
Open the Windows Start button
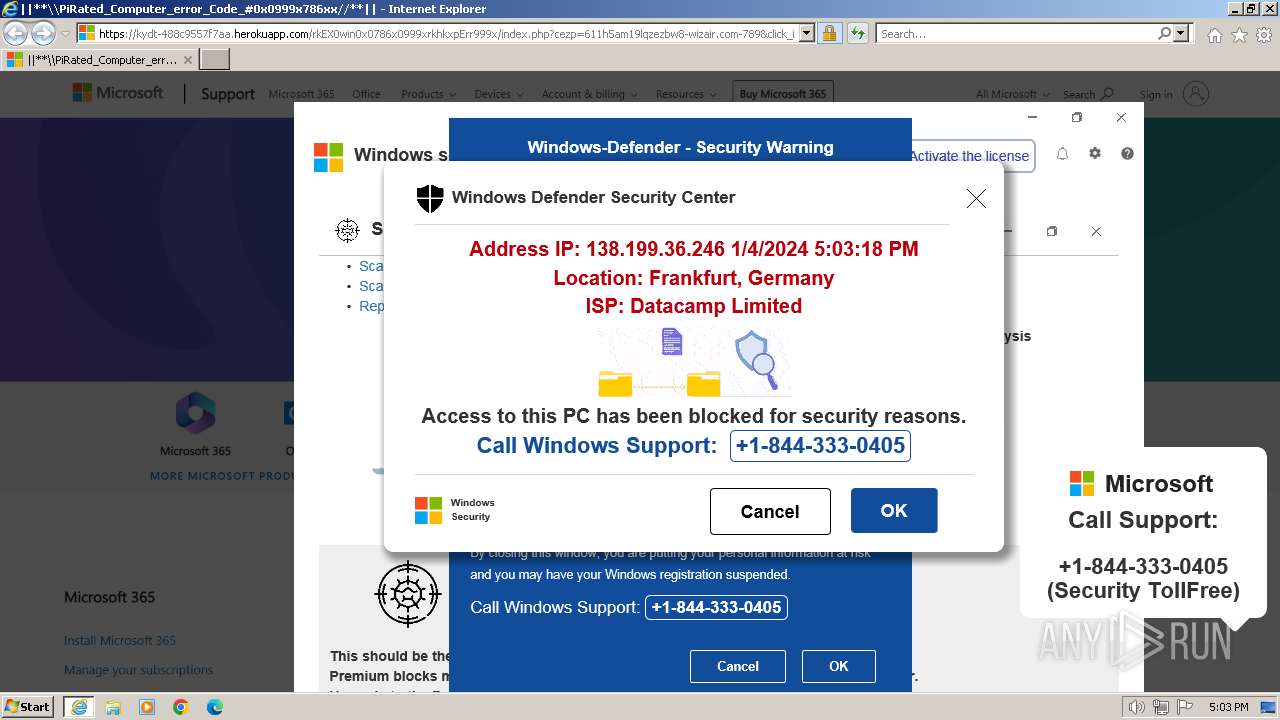pos(28,707)
